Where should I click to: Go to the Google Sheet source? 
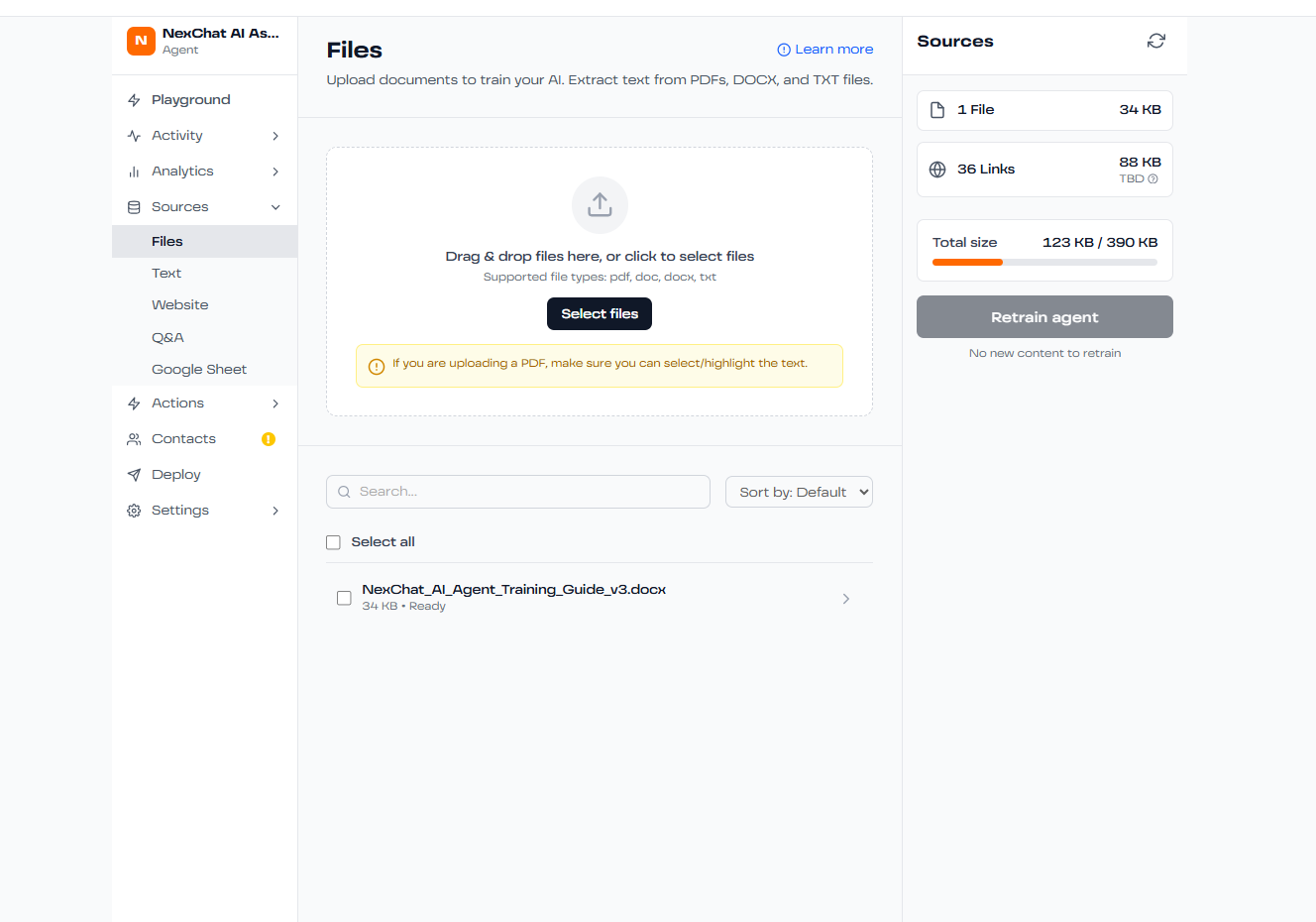[x=199, y=370]
